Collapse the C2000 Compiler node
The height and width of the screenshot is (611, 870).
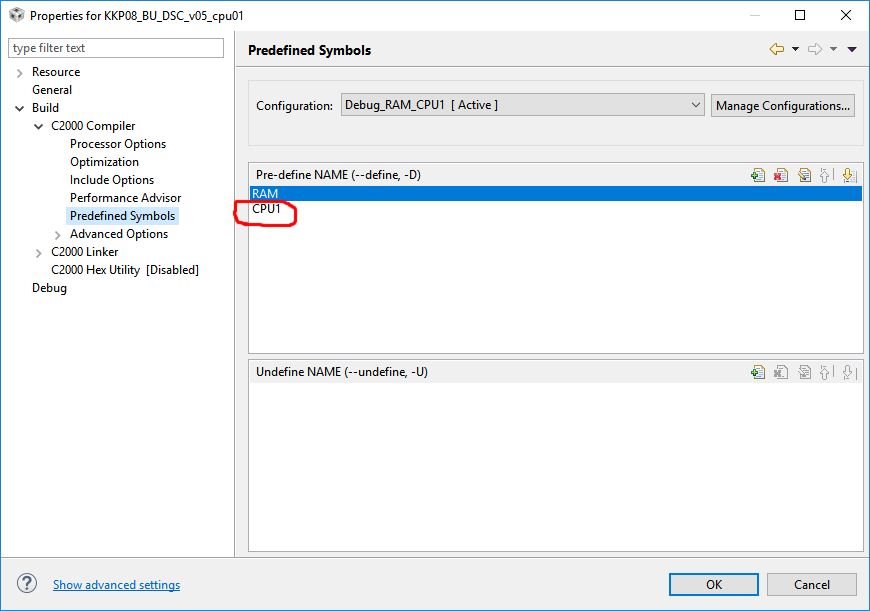38,127
